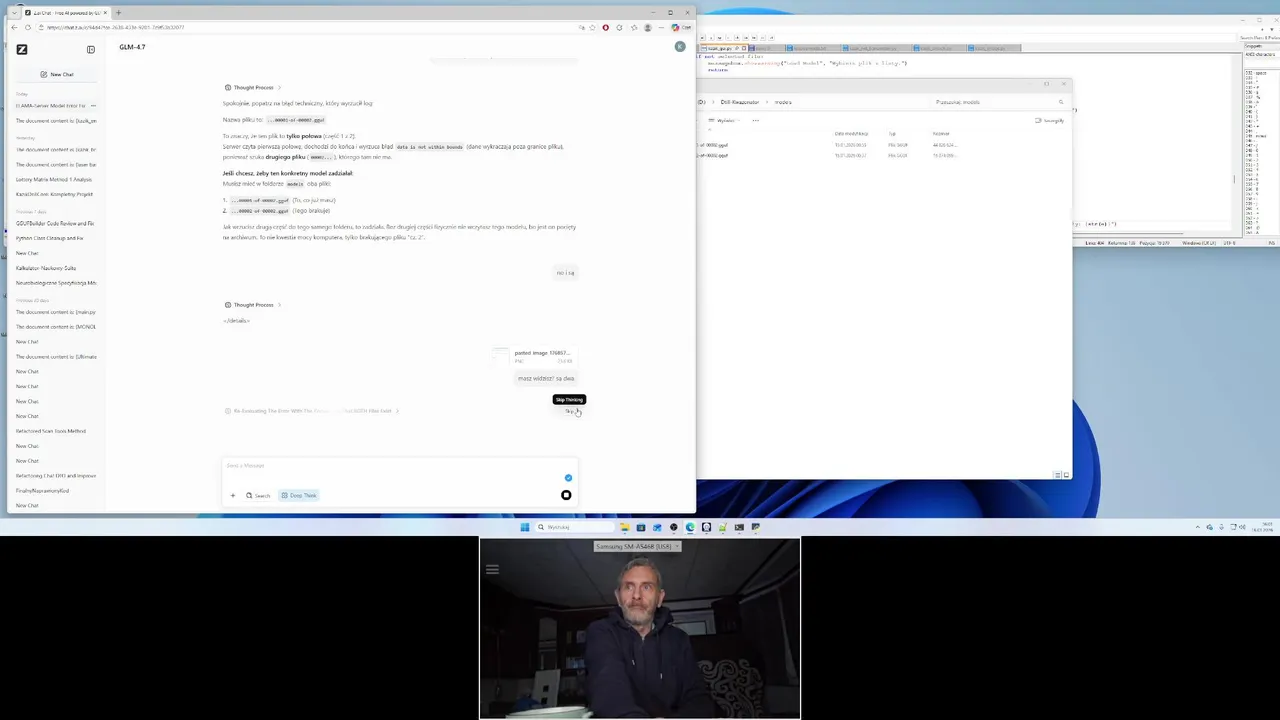This screenshot has height=720, width=1280.
Task: Click the Skip thinking button
Action: coord(569,411)
